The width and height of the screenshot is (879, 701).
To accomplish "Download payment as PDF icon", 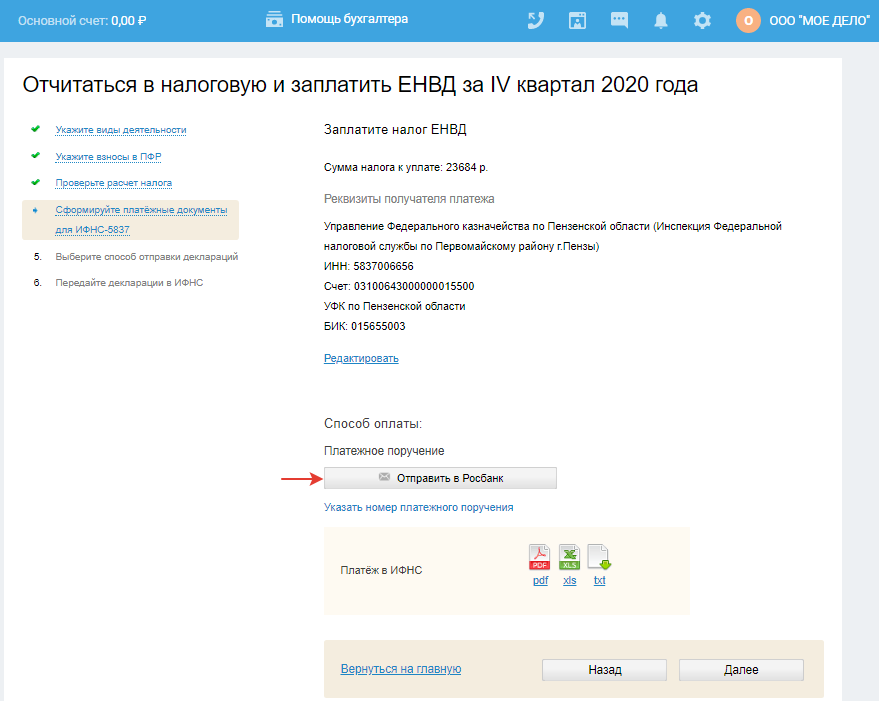I will [540, 557].
